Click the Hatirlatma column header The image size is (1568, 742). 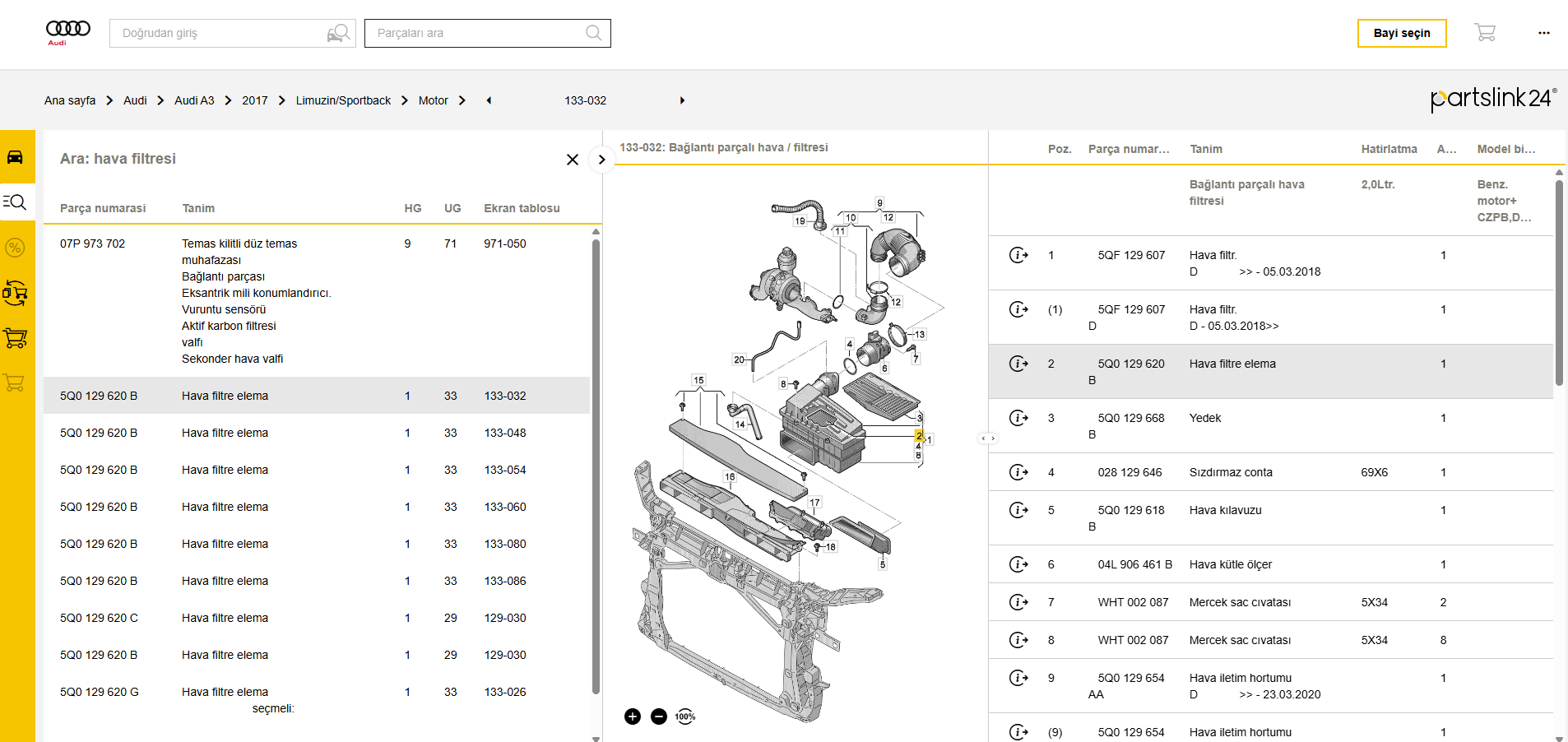[x=1389, y=149]
